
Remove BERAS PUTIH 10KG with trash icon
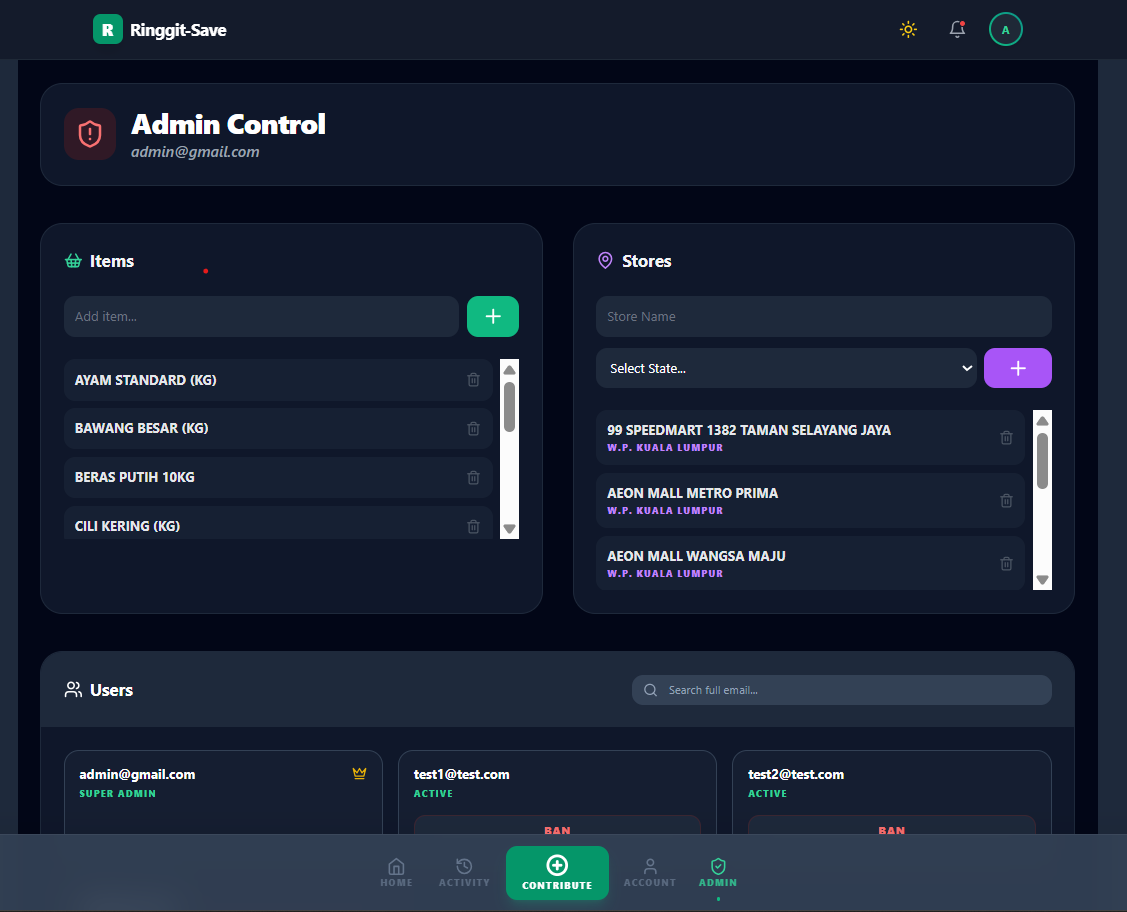[473, 477]
